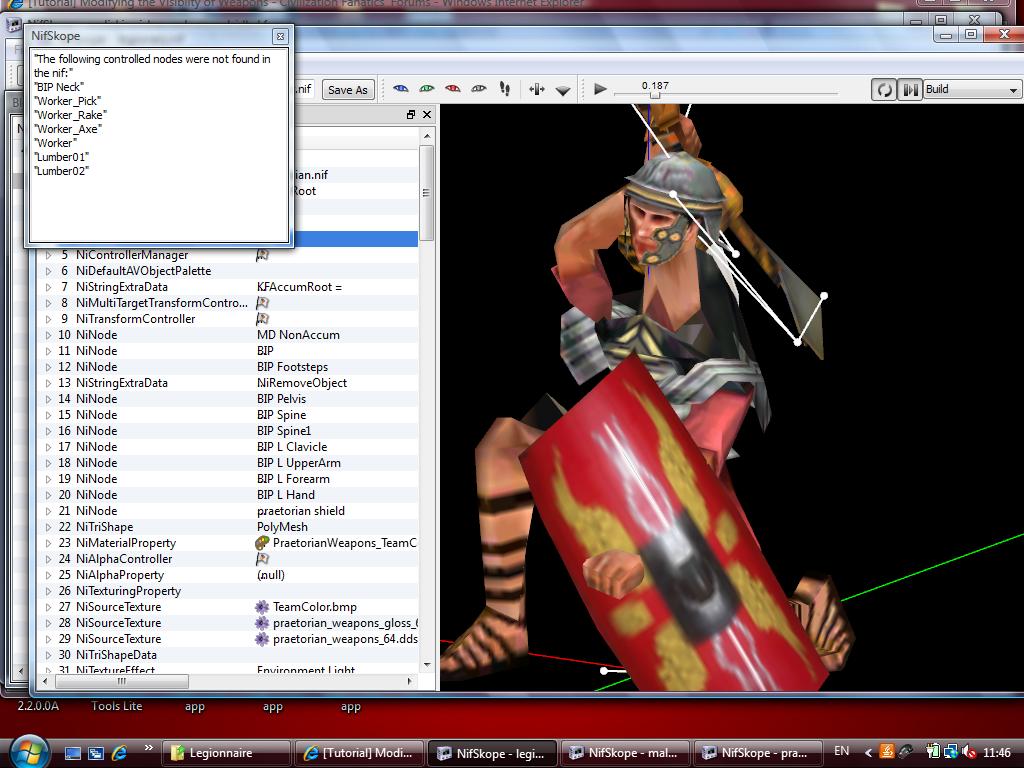Launch Internet Explorer from quick launch
Image resolution: width=1024 pixels, height=768 pixels.
[x=119, y=753]
